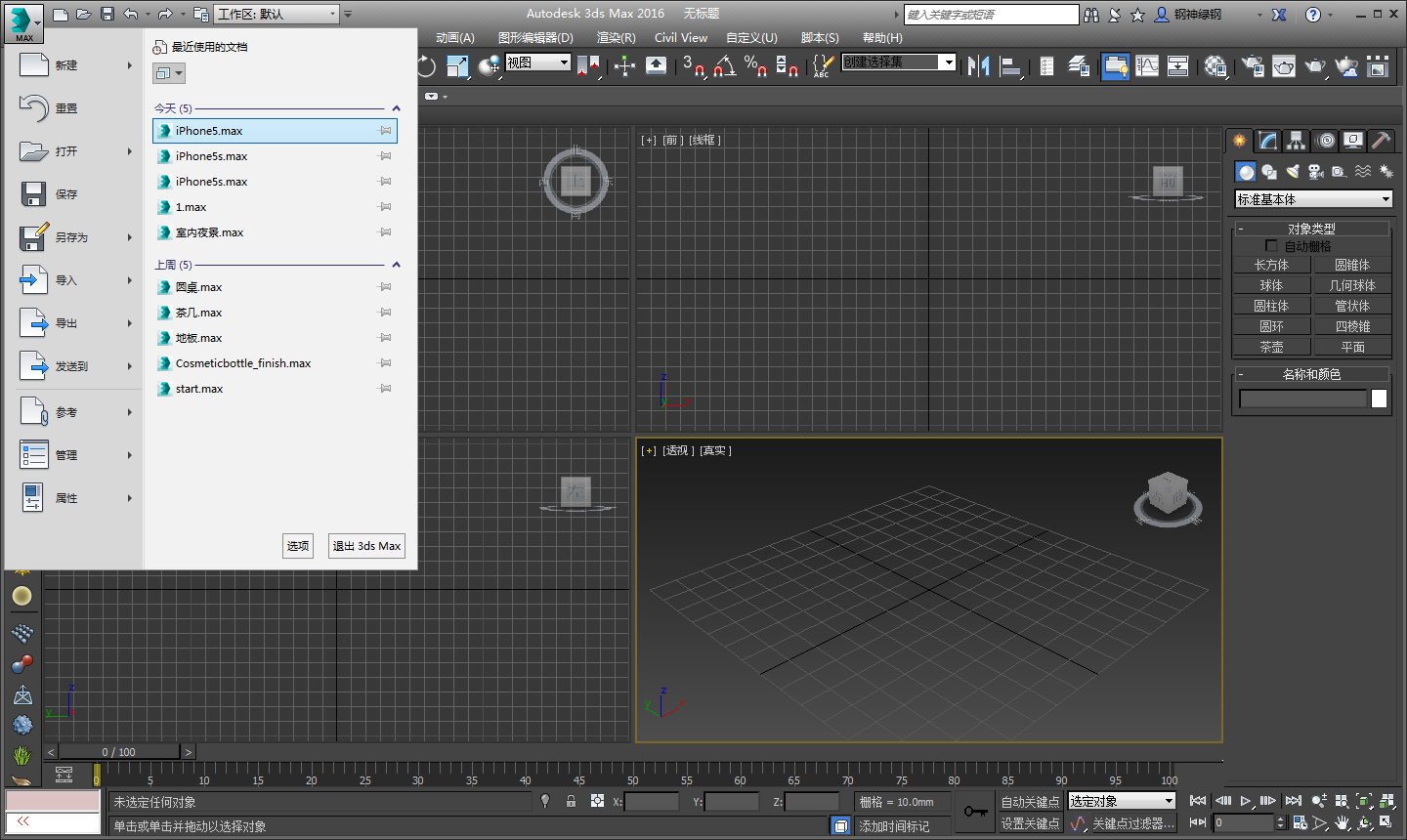Pin start.max to the recent list
1407x840 pixels.
click(x=385, y=389)
